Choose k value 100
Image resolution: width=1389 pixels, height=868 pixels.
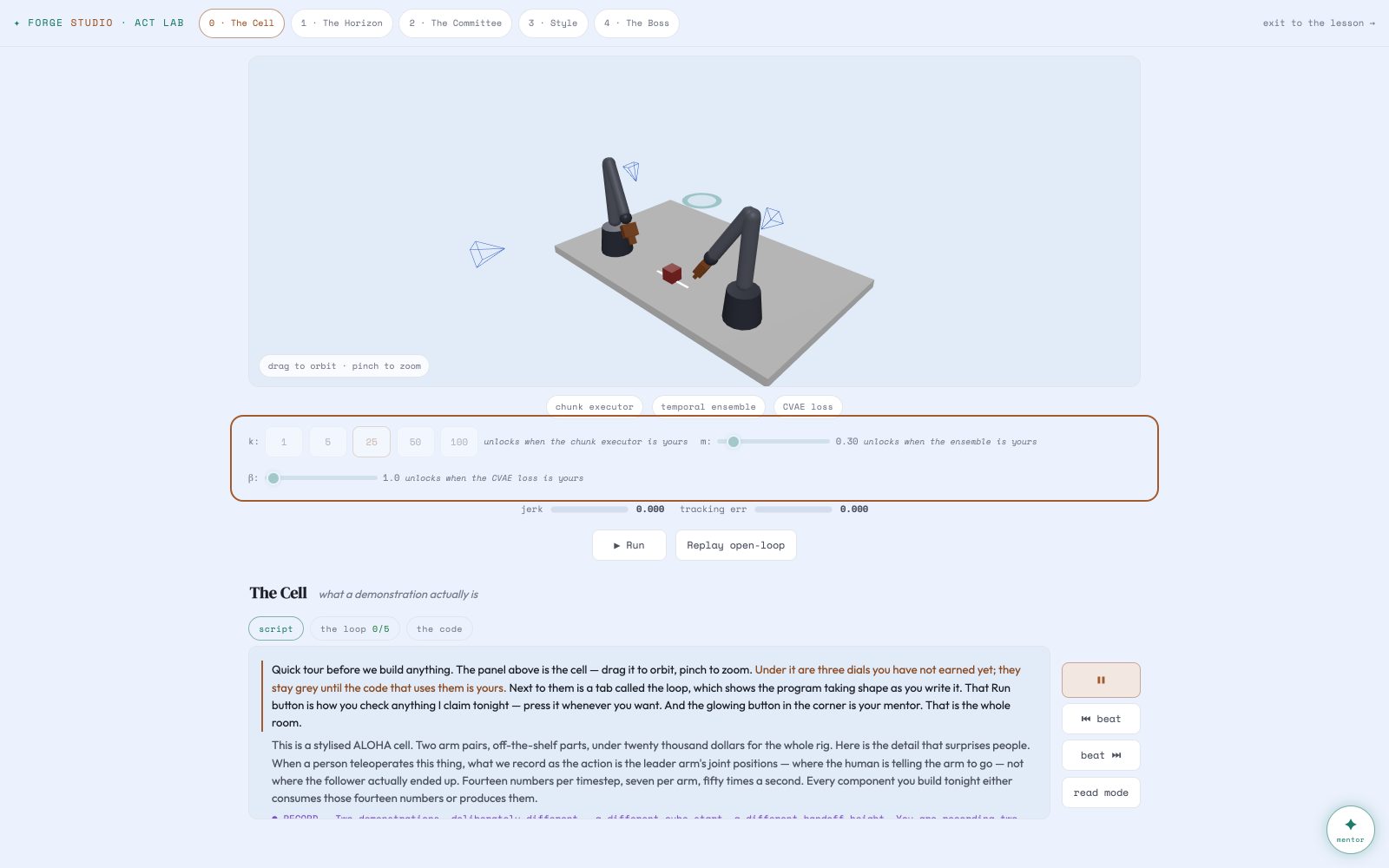tap(459, 442)
